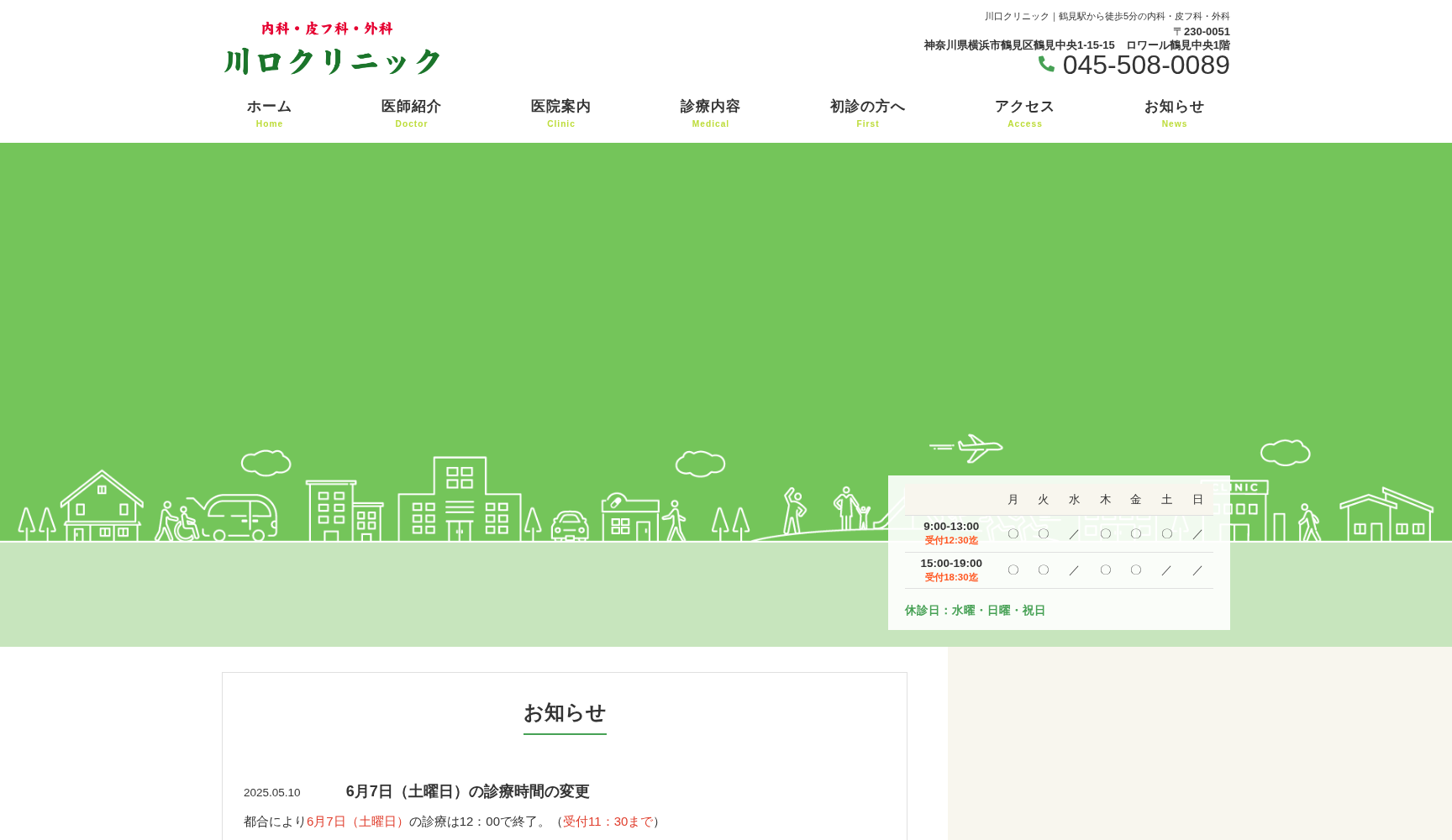Open the お知らせ (News) menu item
Viewport: 1452px width, 840px height.
click(x=1174, y=113)
